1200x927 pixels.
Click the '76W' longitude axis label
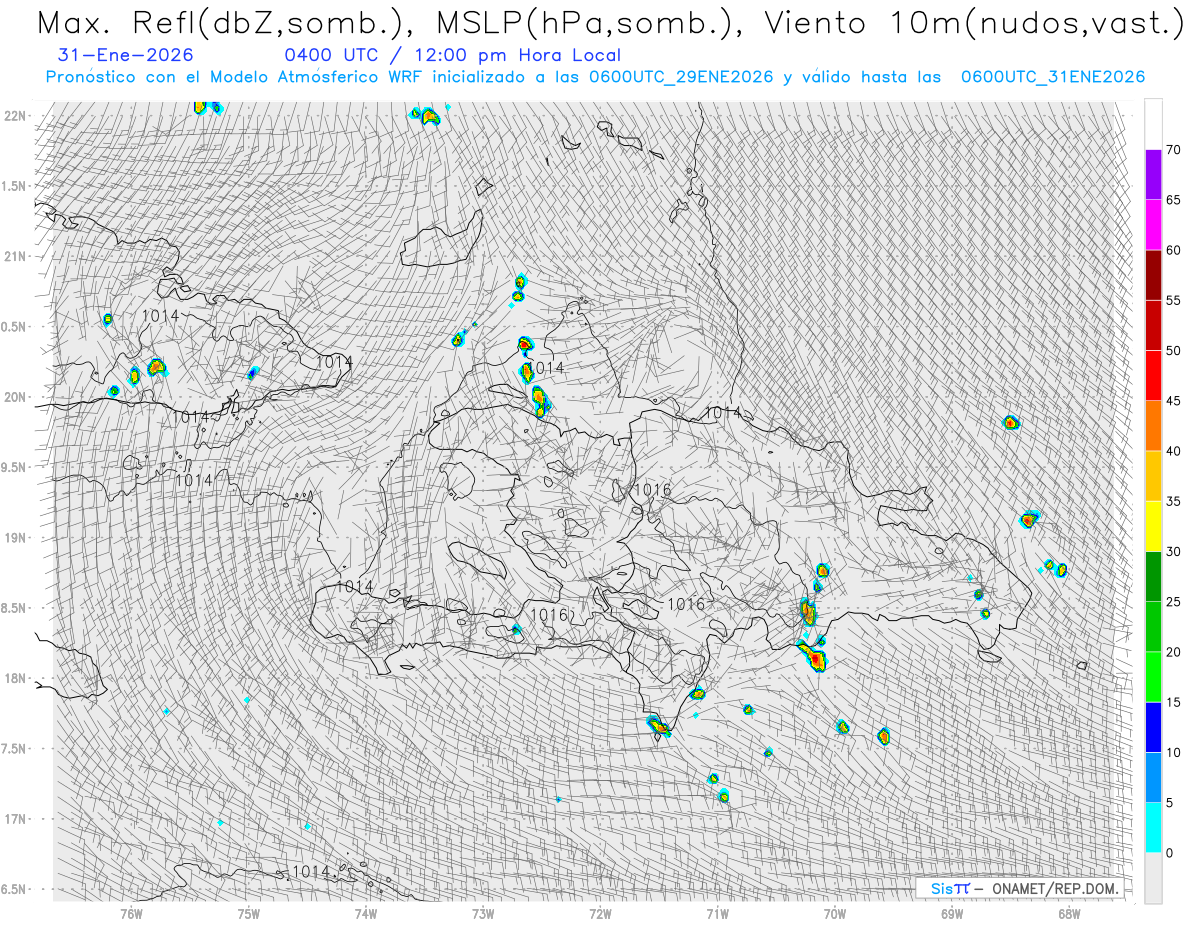(x=131, y=913)
